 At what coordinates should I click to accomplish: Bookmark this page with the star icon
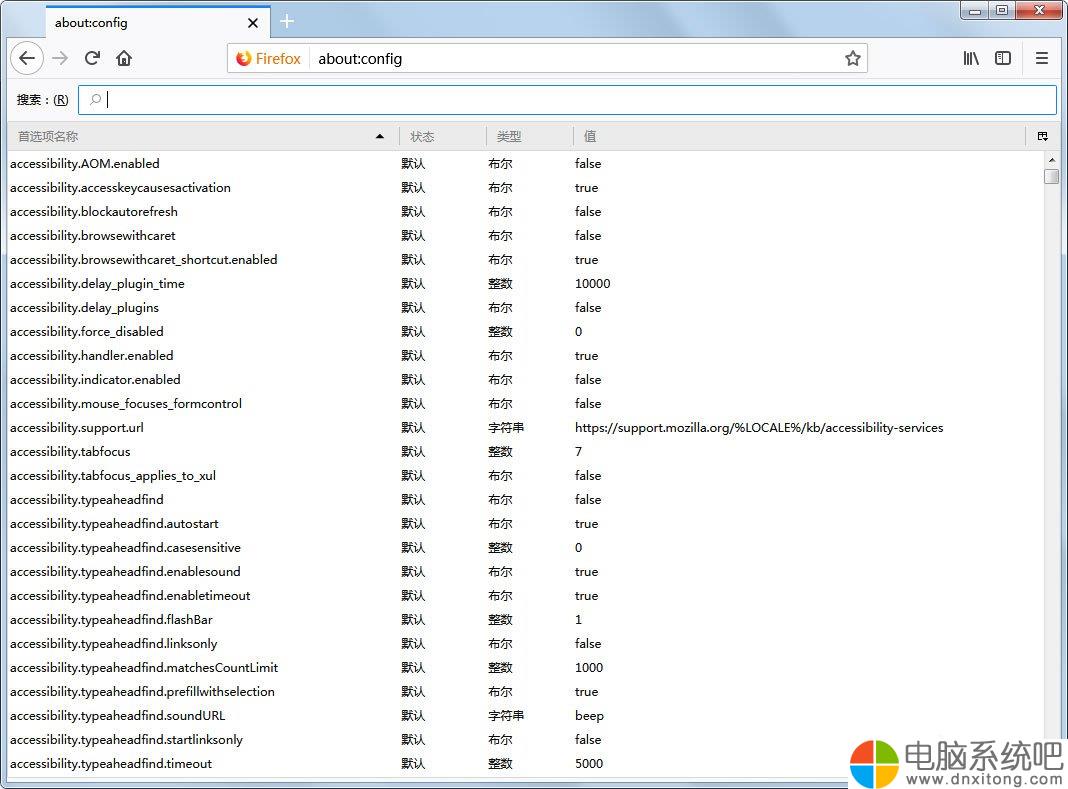853,59
